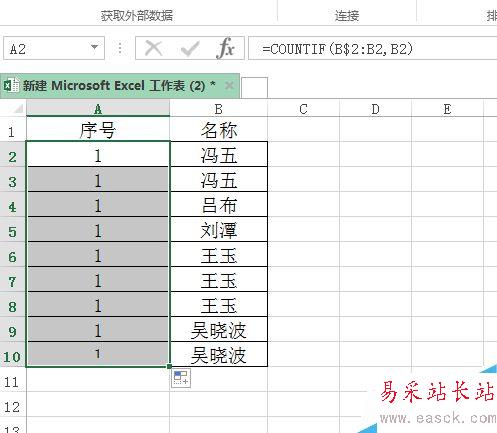
Task: Select row 9 header
Action: tap(13, 329)
